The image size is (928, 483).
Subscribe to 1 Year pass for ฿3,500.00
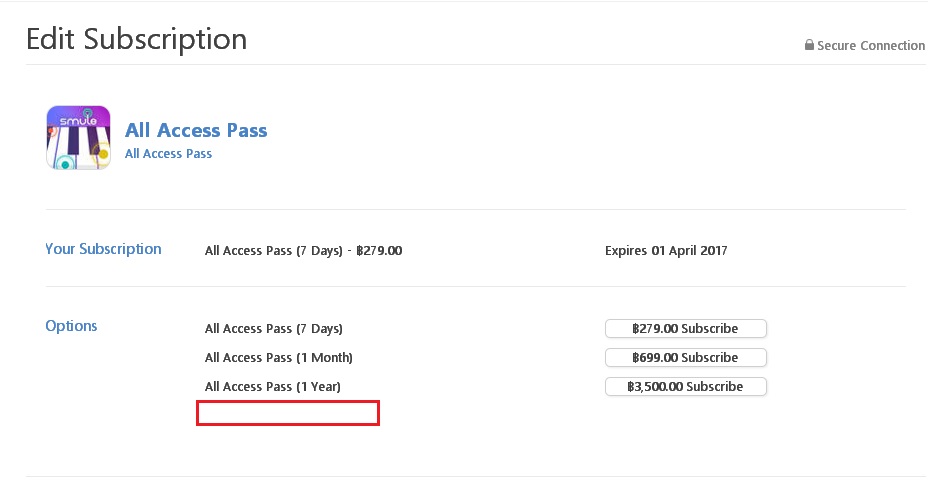[685, 387]
